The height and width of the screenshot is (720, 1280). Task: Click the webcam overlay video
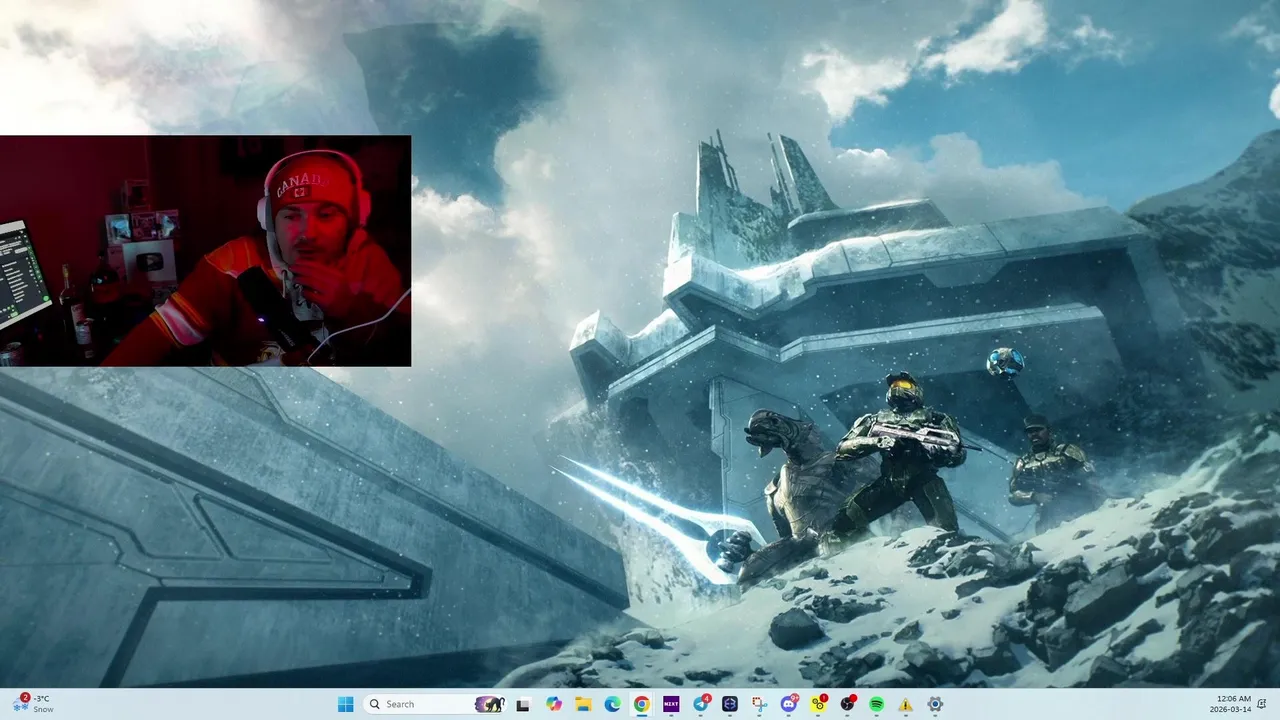point(205,251)
